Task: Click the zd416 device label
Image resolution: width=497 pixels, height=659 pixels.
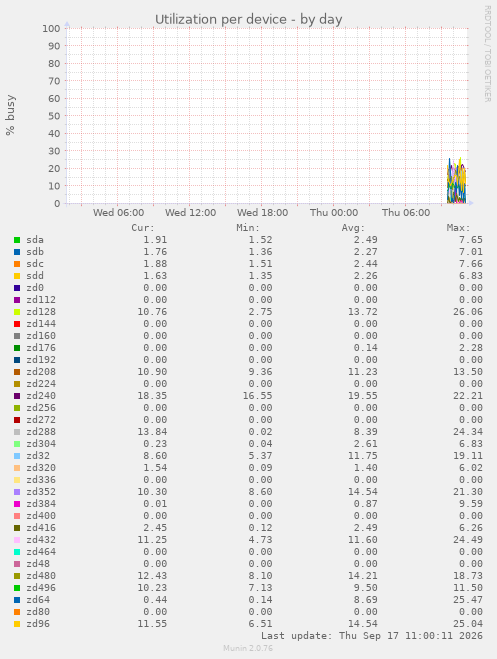Action: (41, 528)
